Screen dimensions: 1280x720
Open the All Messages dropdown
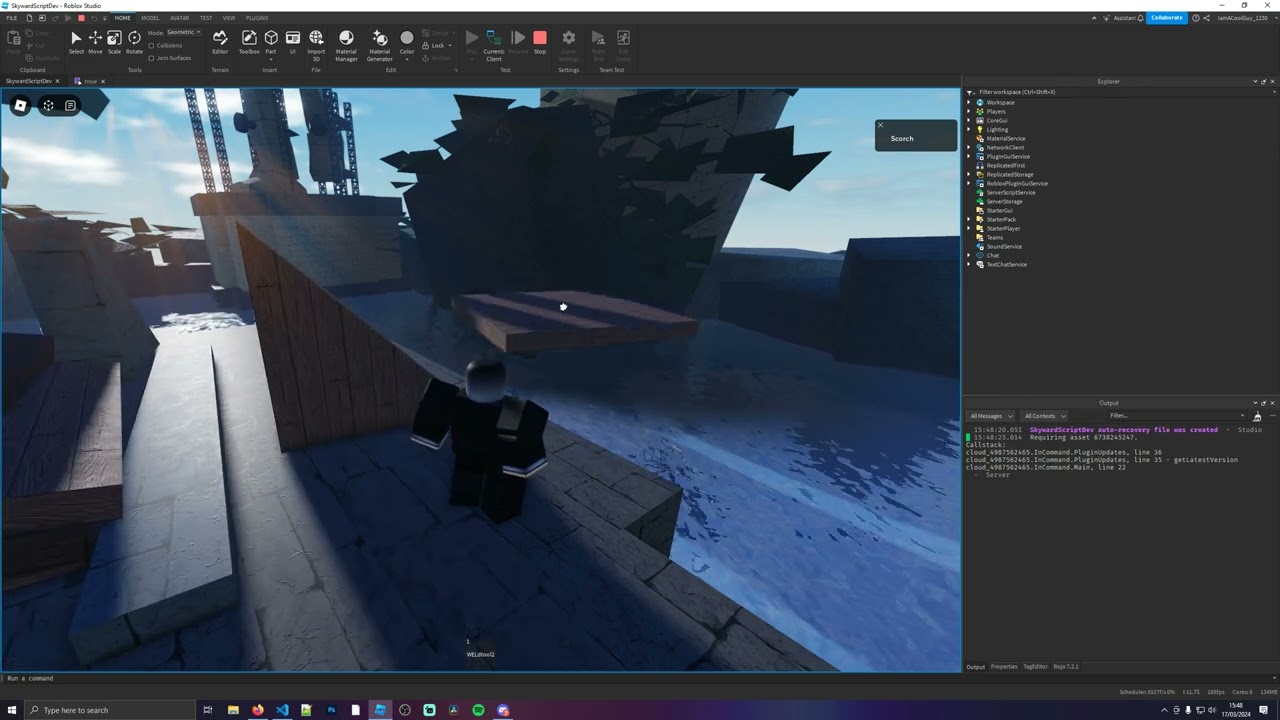tap(990, 416)
